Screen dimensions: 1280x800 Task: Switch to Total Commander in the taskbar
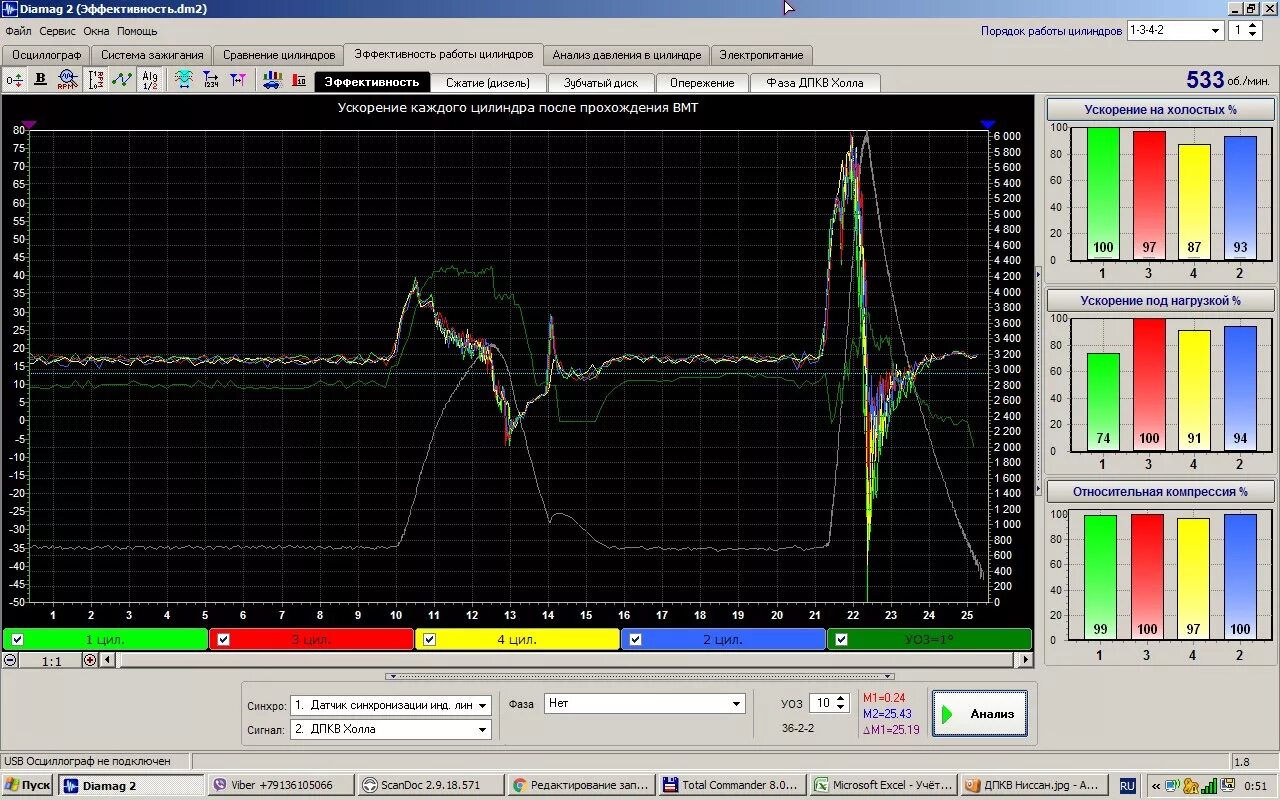pos(730,785)
